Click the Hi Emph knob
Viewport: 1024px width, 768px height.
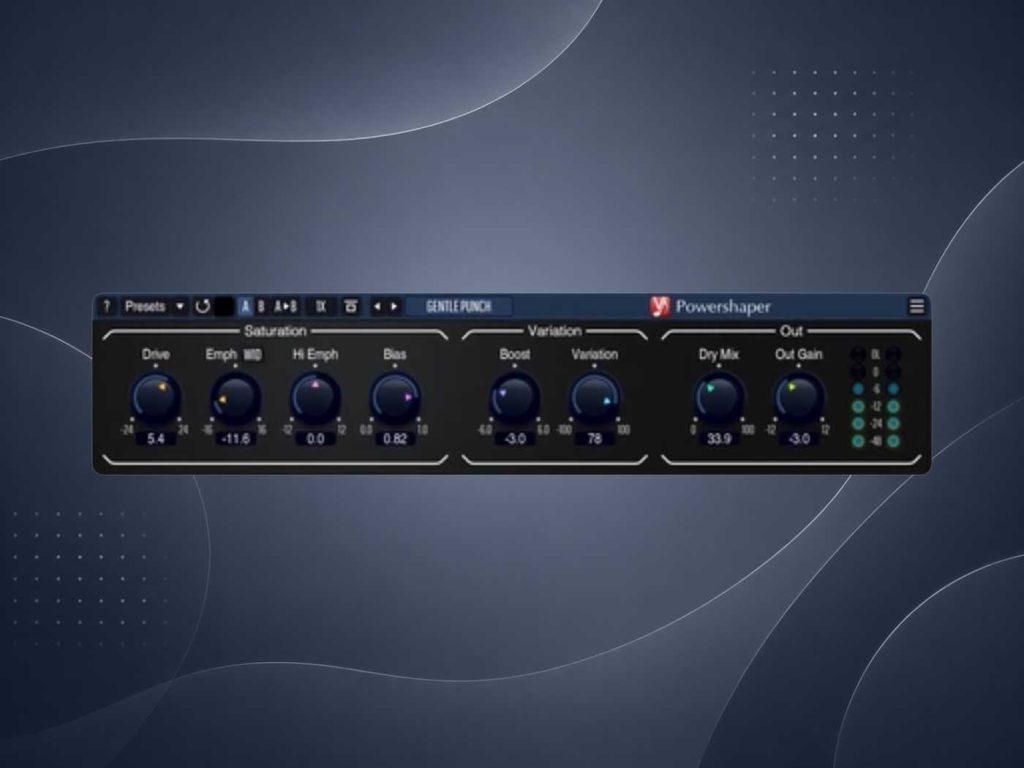(x=315, y=396)
